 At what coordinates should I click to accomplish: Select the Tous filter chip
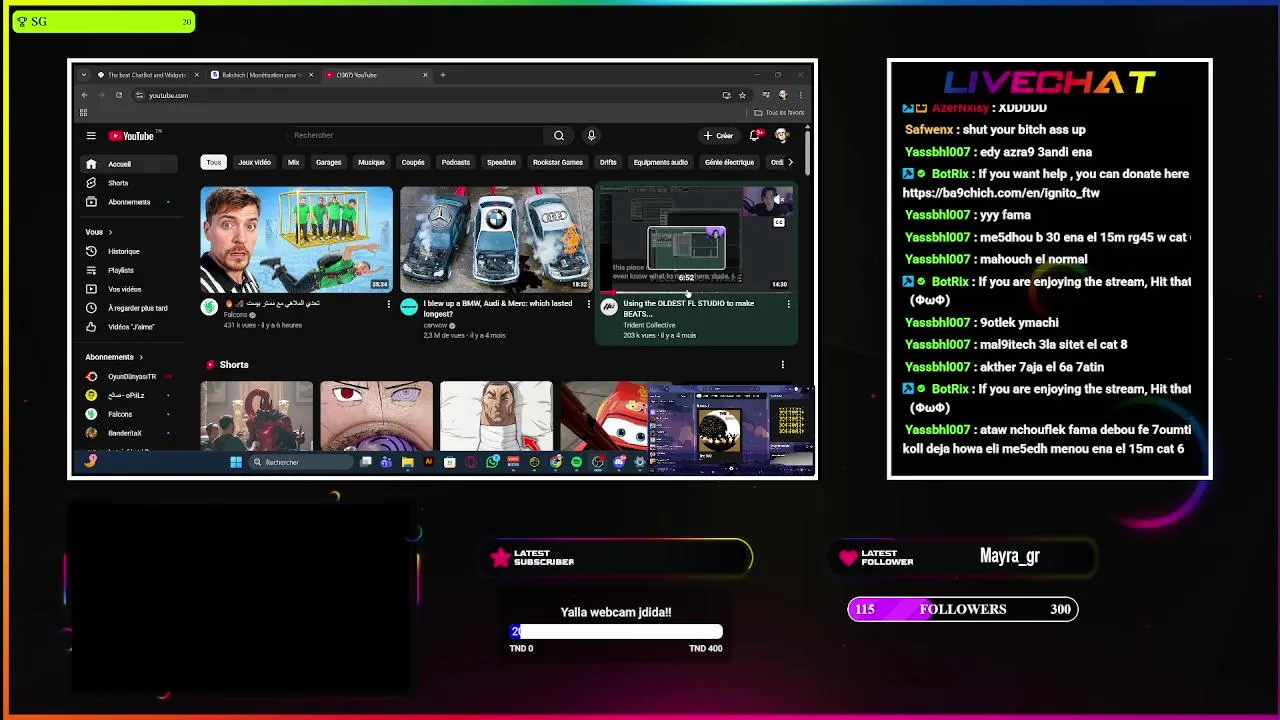[213, 162]
